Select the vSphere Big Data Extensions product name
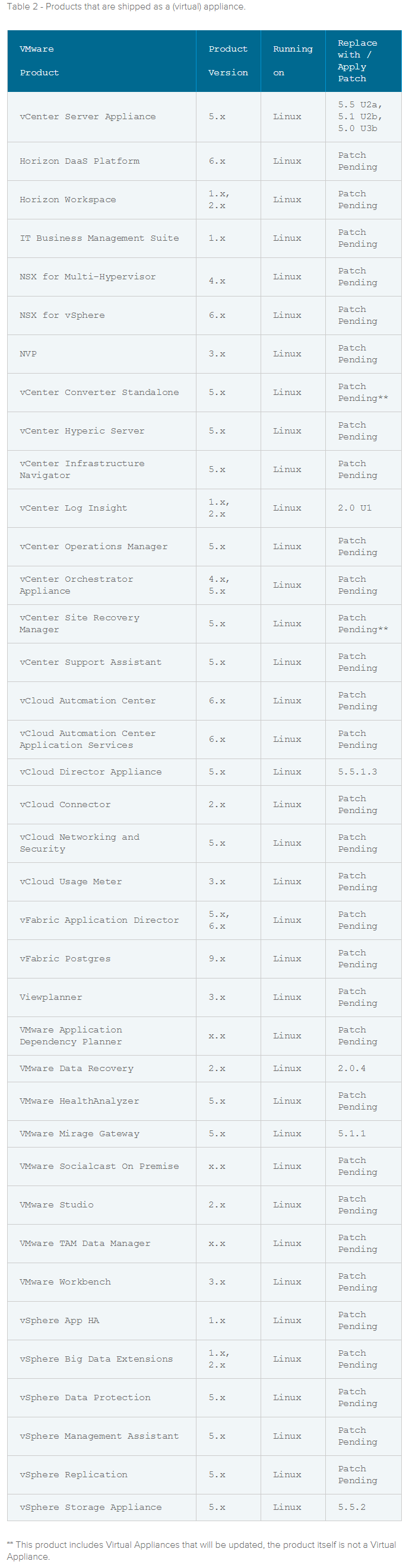Viewport: 406px width, 1568px height. [x=96, y=1359]
